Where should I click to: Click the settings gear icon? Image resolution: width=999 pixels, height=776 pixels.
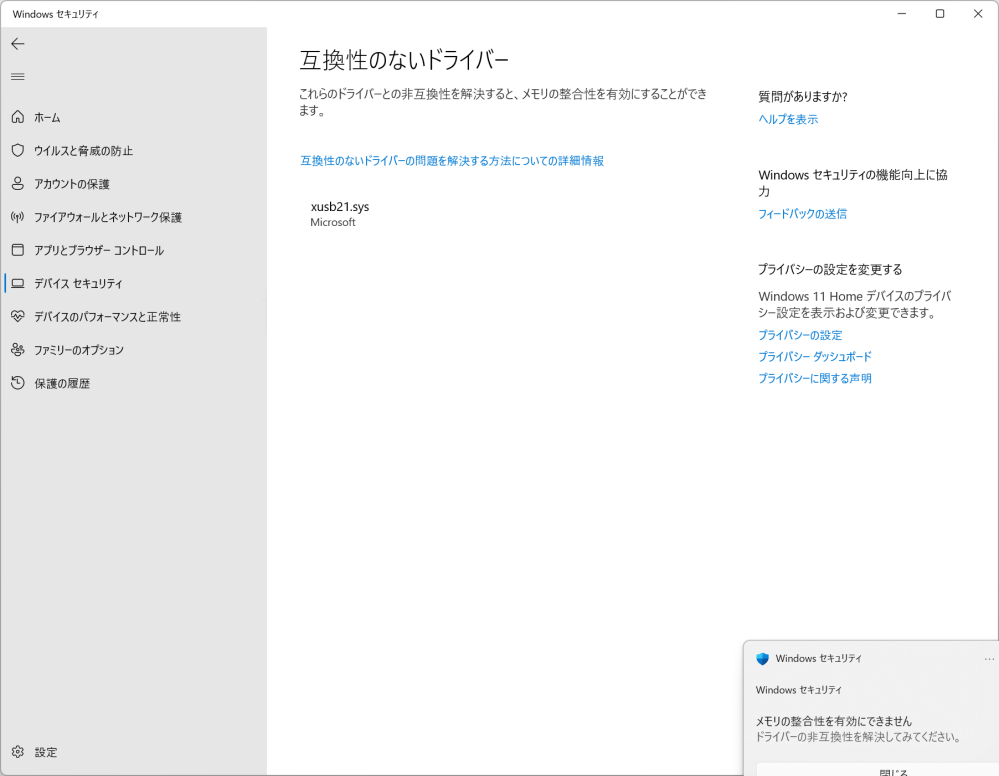(x=18, y=752)
